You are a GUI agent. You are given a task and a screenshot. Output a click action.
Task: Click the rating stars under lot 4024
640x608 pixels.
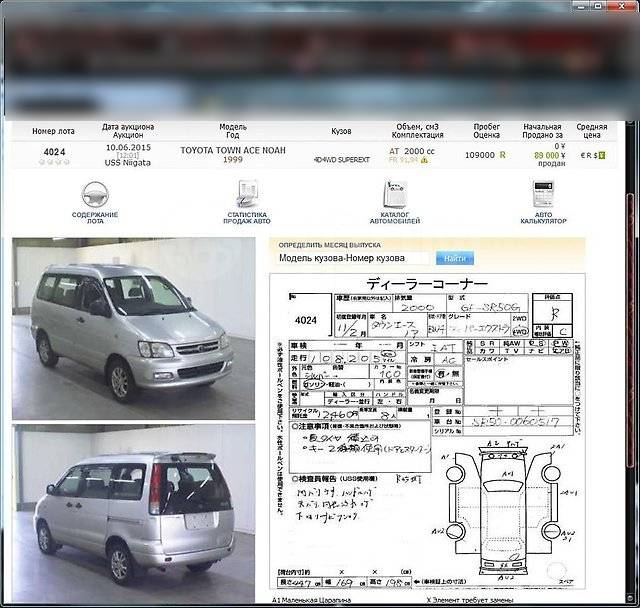pyautogui.click(x=54, y=162)
